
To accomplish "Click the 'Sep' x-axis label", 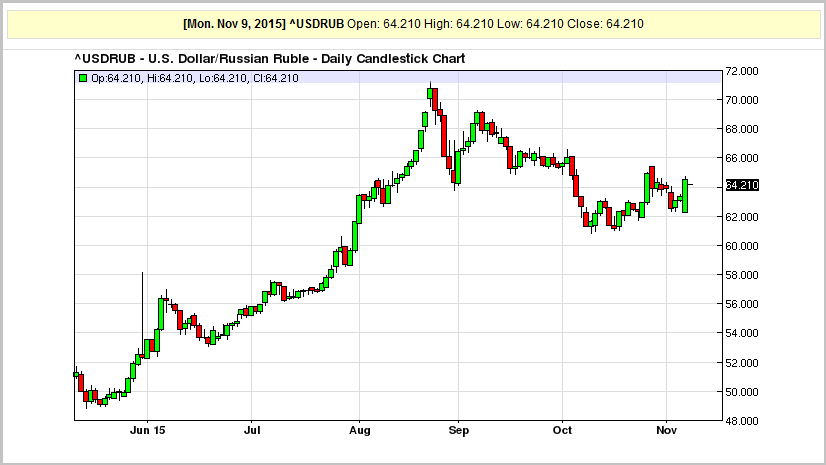I will coord(458,430).
